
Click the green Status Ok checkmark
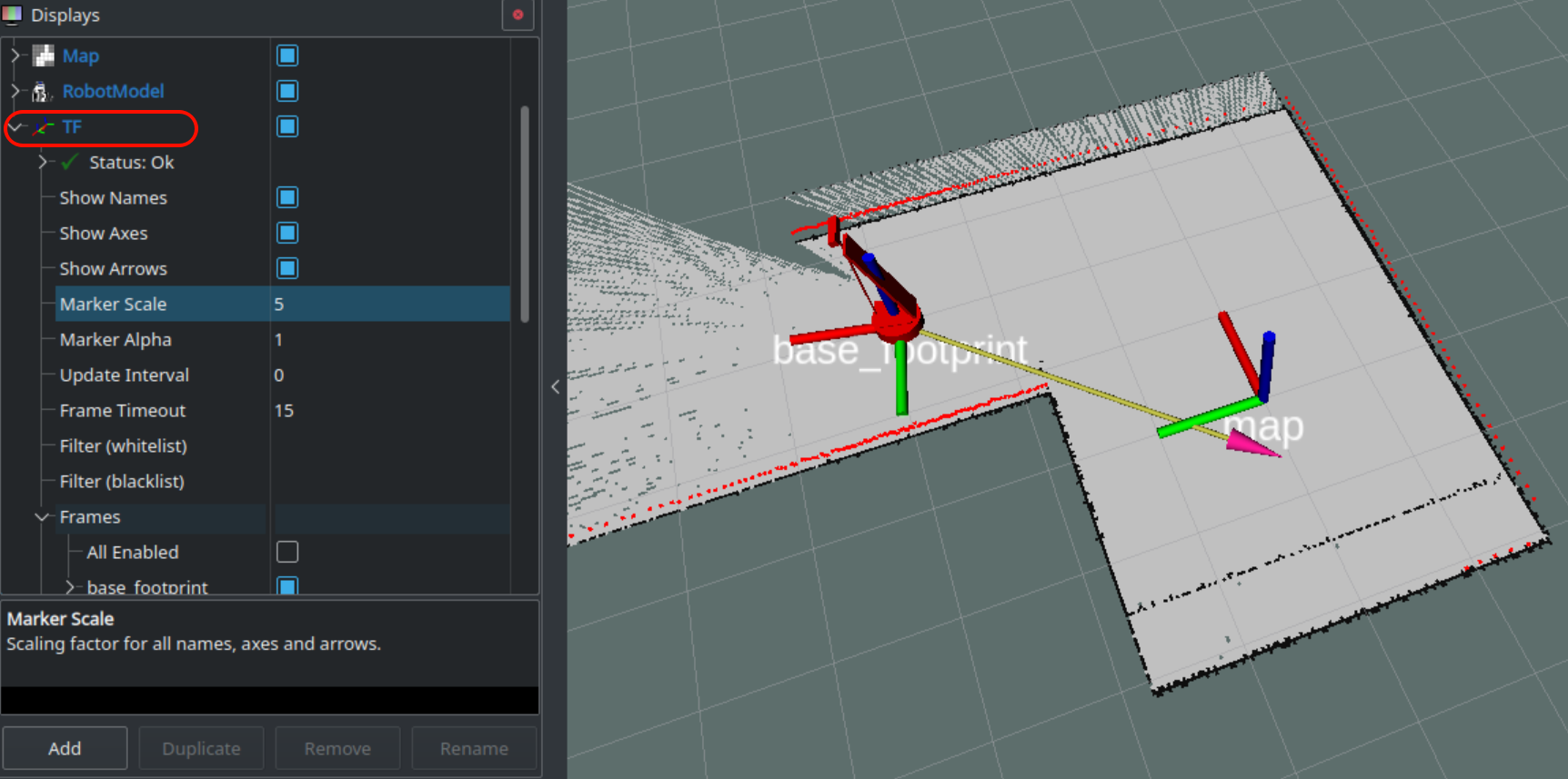tap(70, 163)
